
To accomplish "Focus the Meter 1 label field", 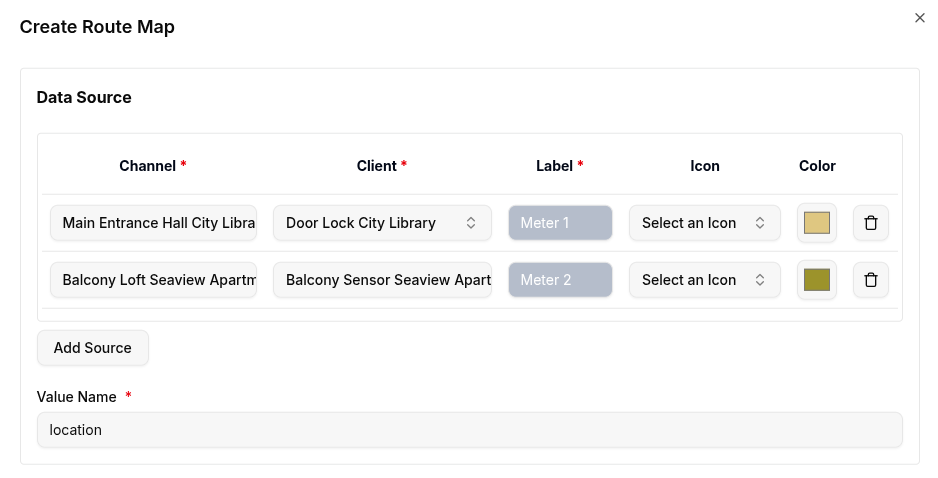I will 560,223.
